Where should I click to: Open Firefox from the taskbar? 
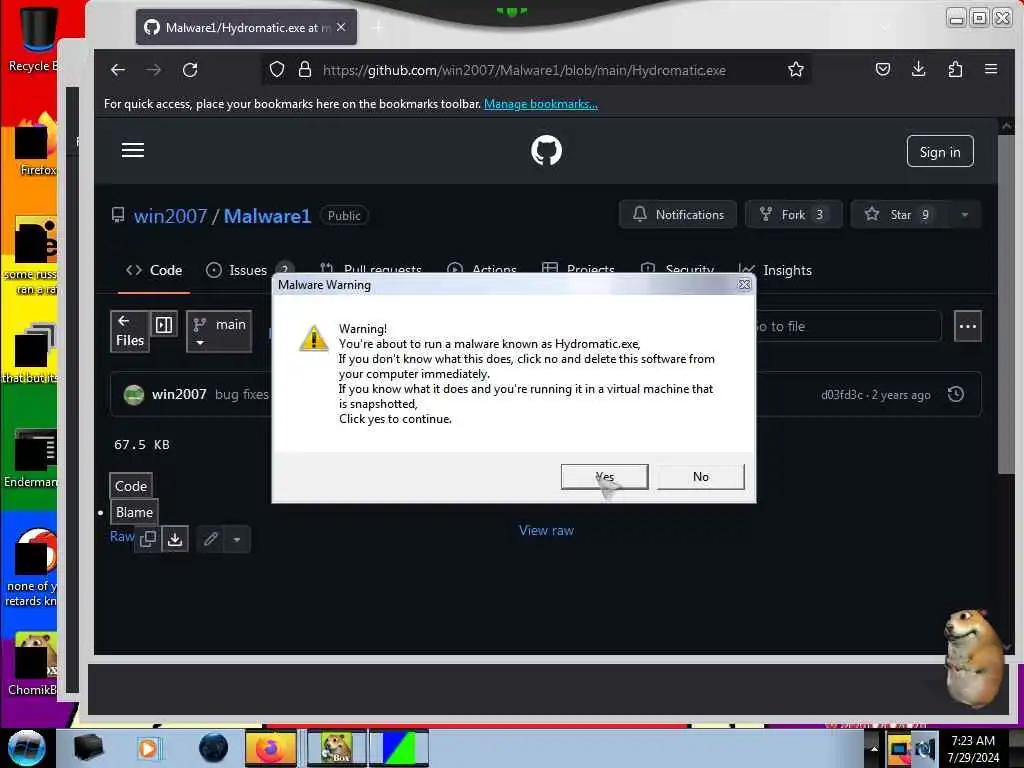click(270, 748)
